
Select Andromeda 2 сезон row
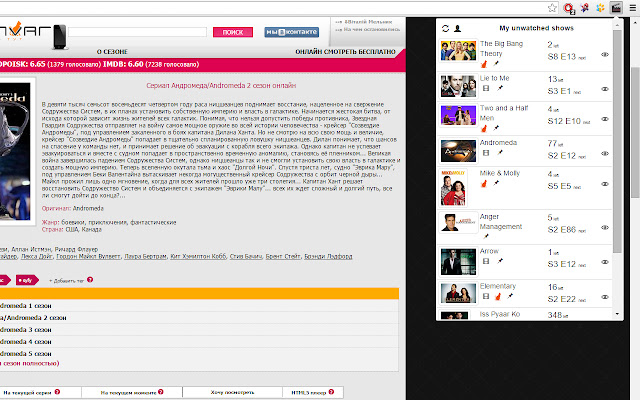[199, 318]
